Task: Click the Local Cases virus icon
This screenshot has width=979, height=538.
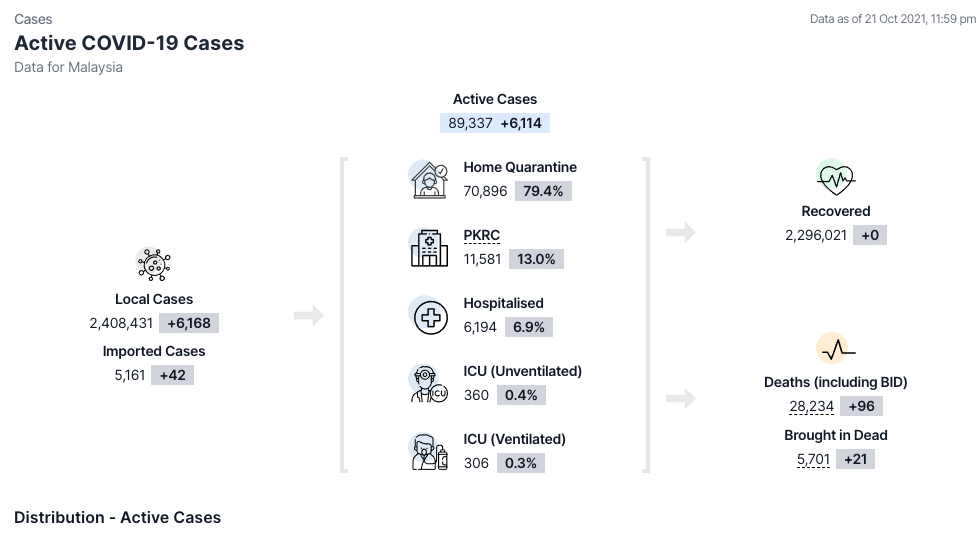Action: click(153, 264)
